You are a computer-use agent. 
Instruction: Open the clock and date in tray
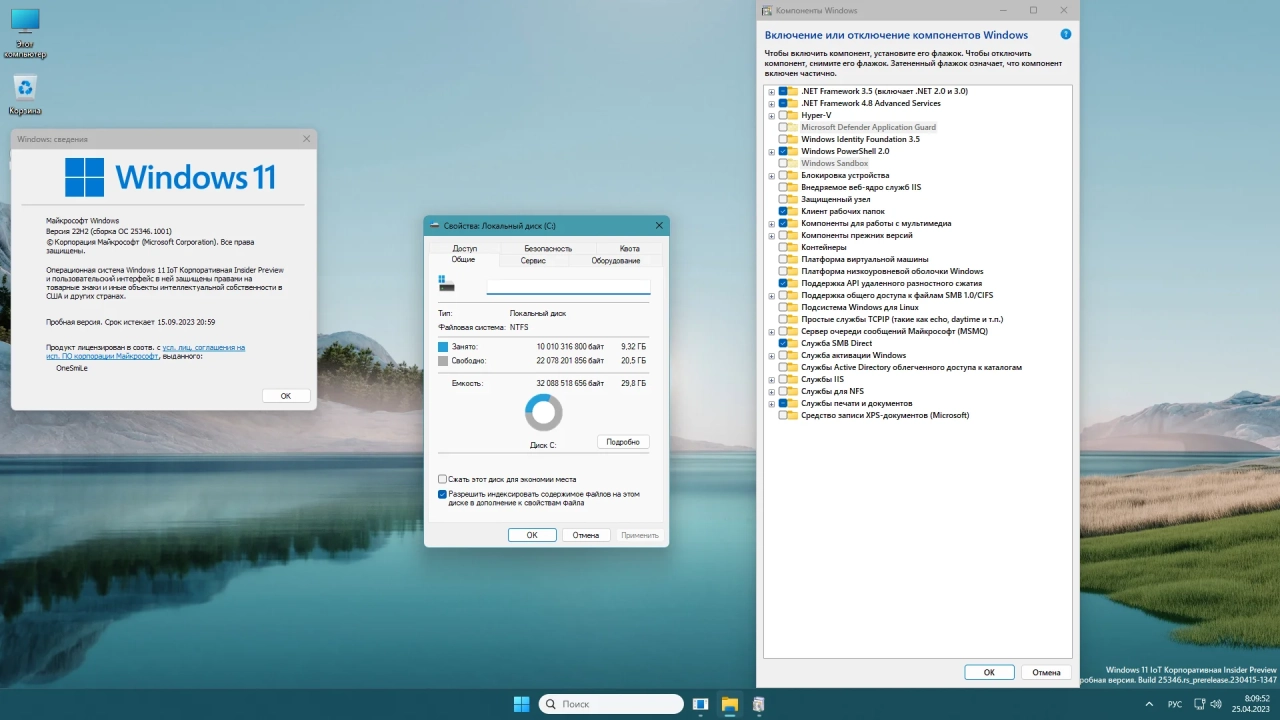click(1250, 704)
